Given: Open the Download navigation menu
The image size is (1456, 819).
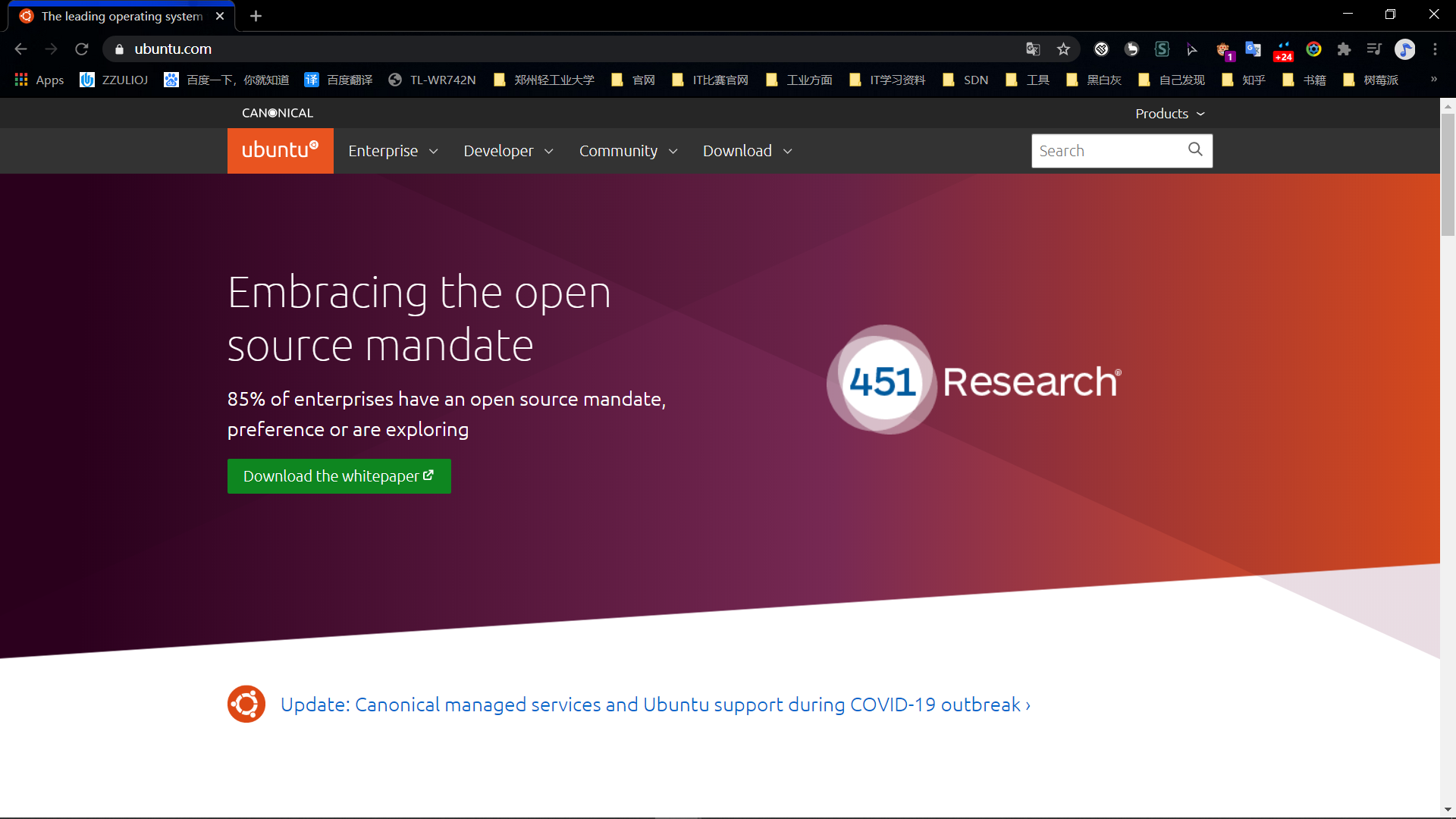Looking at the screenshot, I should click(747, 151).
